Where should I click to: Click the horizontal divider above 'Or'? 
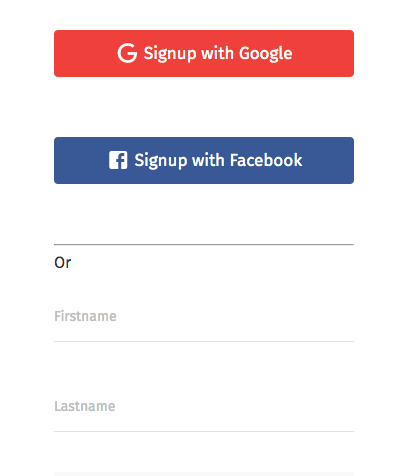204,244
